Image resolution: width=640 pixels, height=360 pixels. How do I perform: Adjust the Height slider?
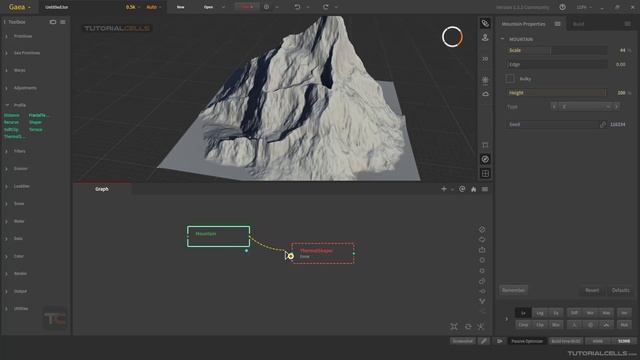[557, 93]
